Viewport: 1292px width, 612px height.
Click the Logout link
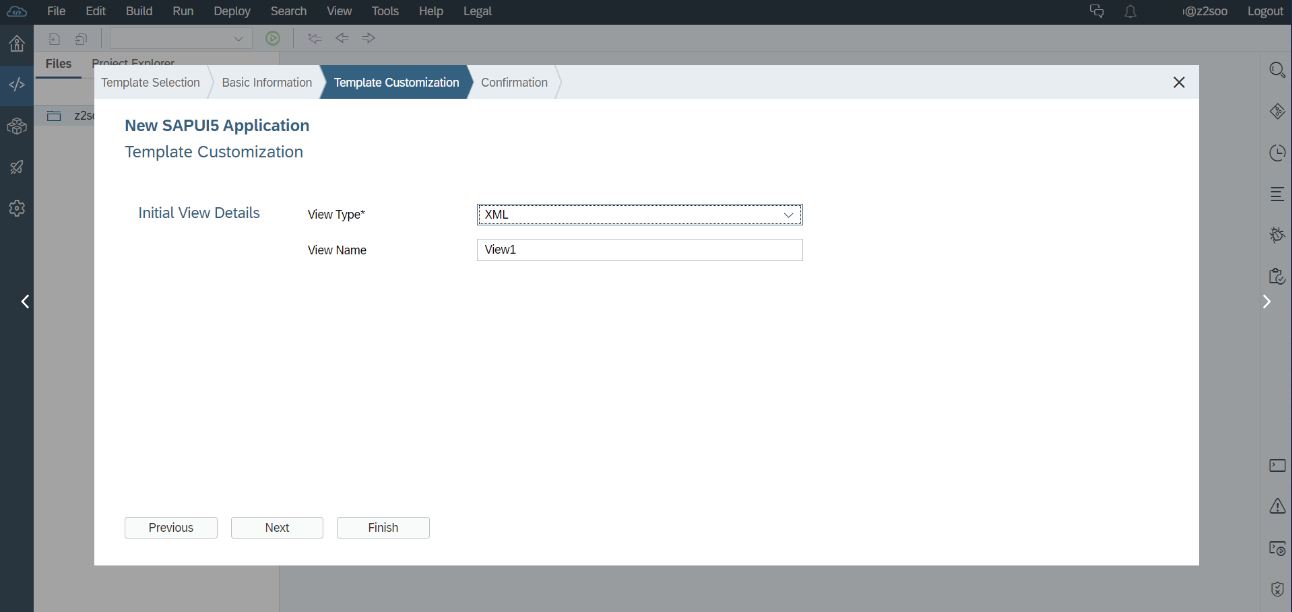[x=1265, y=11]
